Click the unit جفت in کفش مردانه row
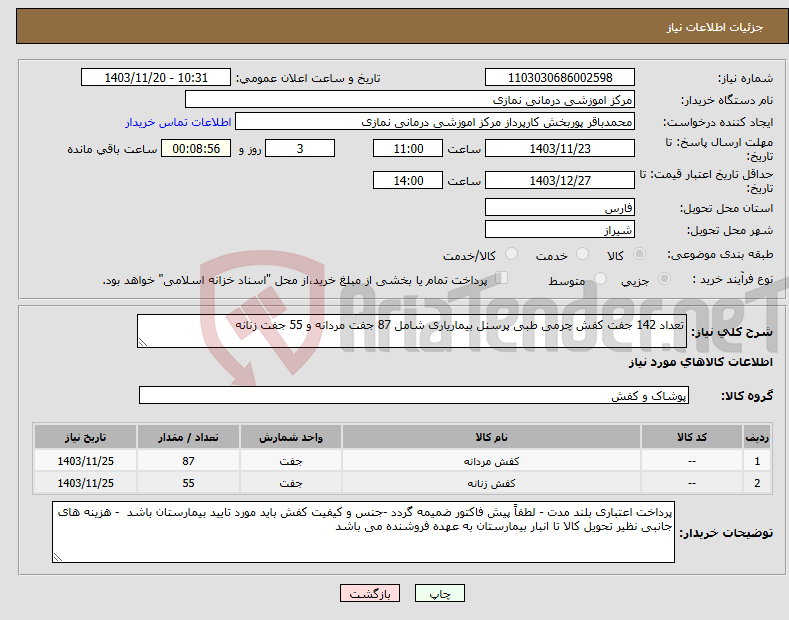789x620 pixels. 291,460
